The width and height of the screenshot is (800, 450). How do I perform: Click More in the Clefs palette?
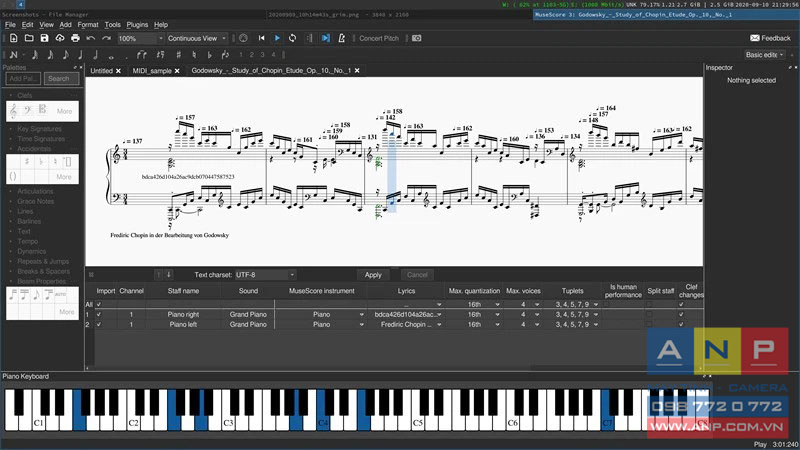click(64, 111)
